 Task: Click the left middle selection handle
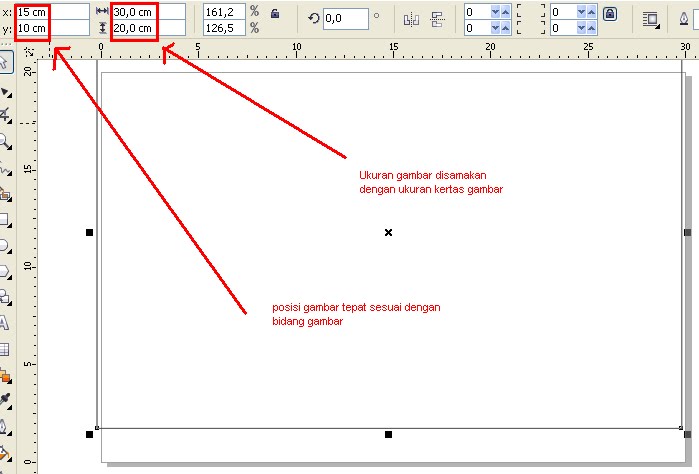pyautogui.click(x=89, y=232)
